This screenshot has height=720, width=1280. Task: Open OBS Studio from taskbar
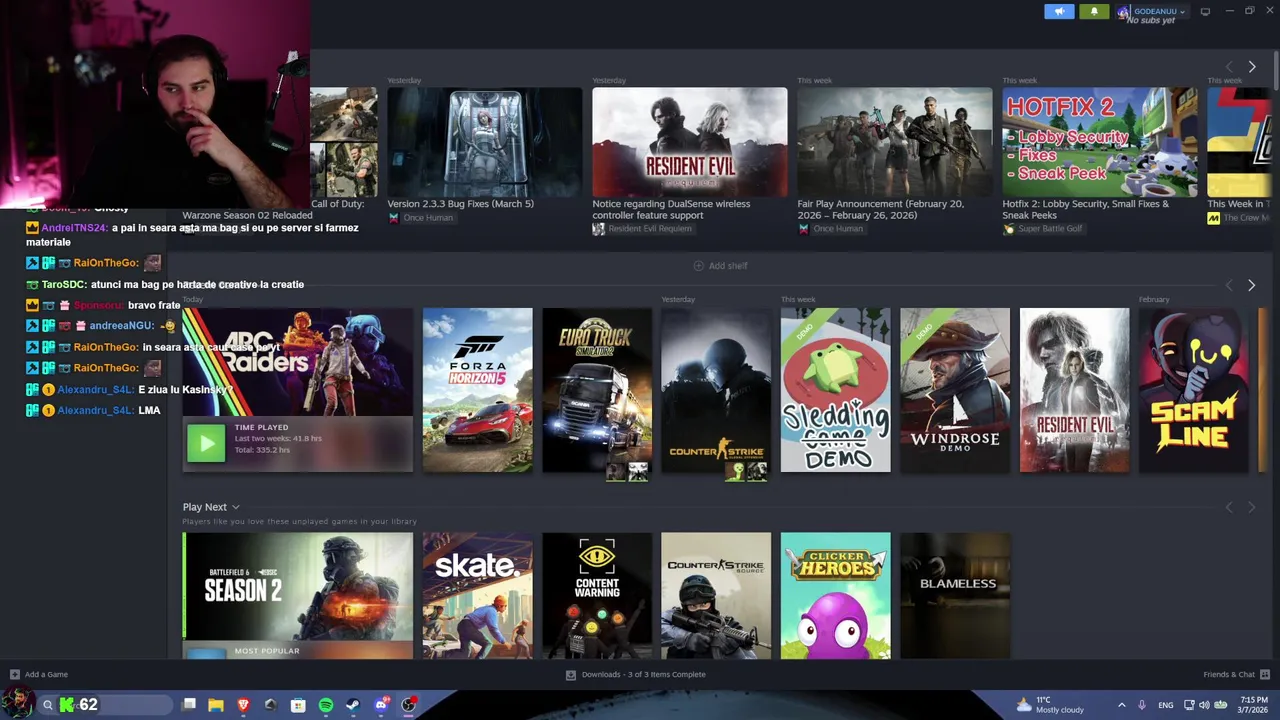pyautogui.click(x=408, y=705)
